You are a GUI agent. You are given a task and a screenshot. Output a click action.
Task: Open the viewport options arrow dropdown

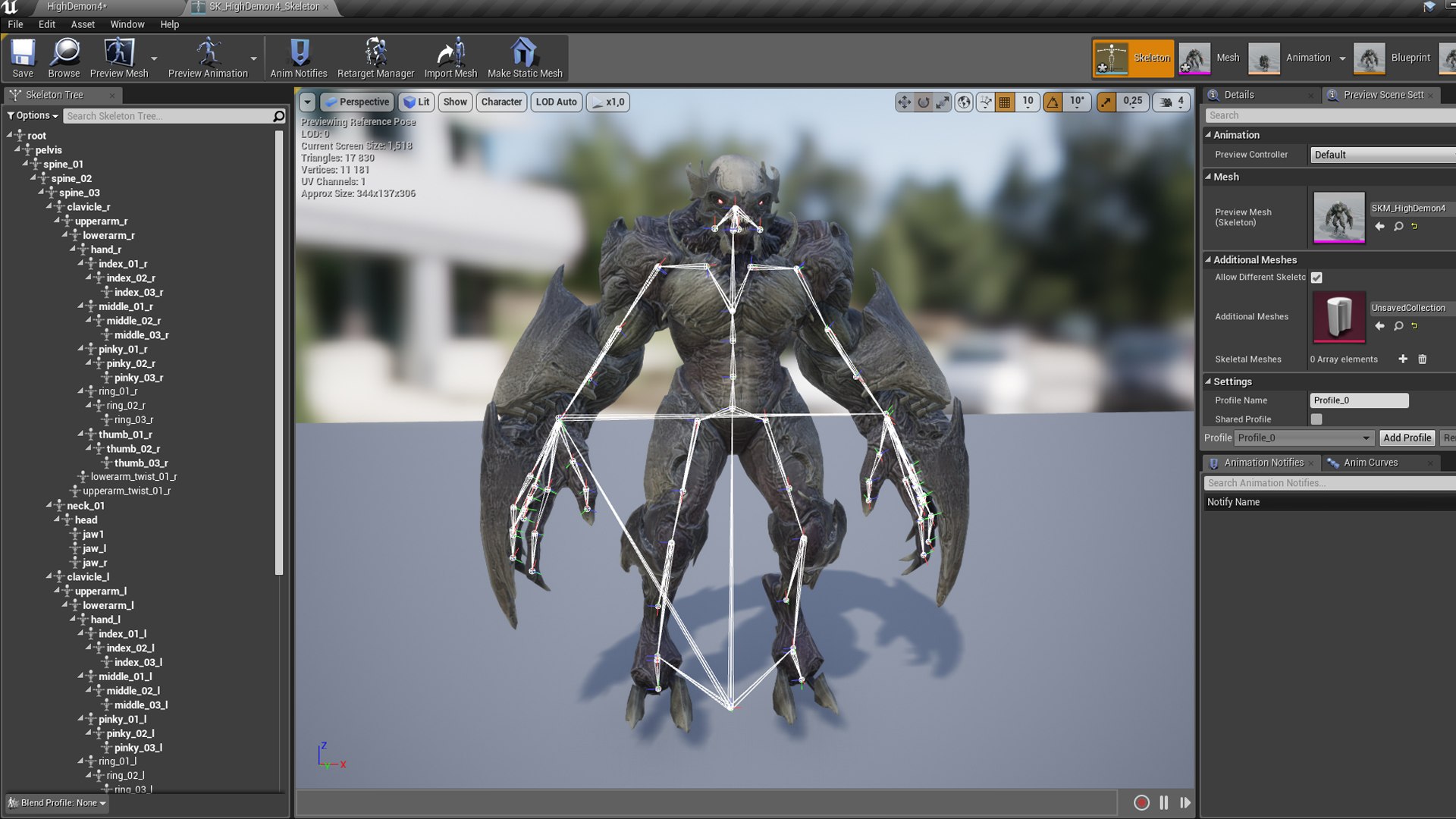coord(307,102)
